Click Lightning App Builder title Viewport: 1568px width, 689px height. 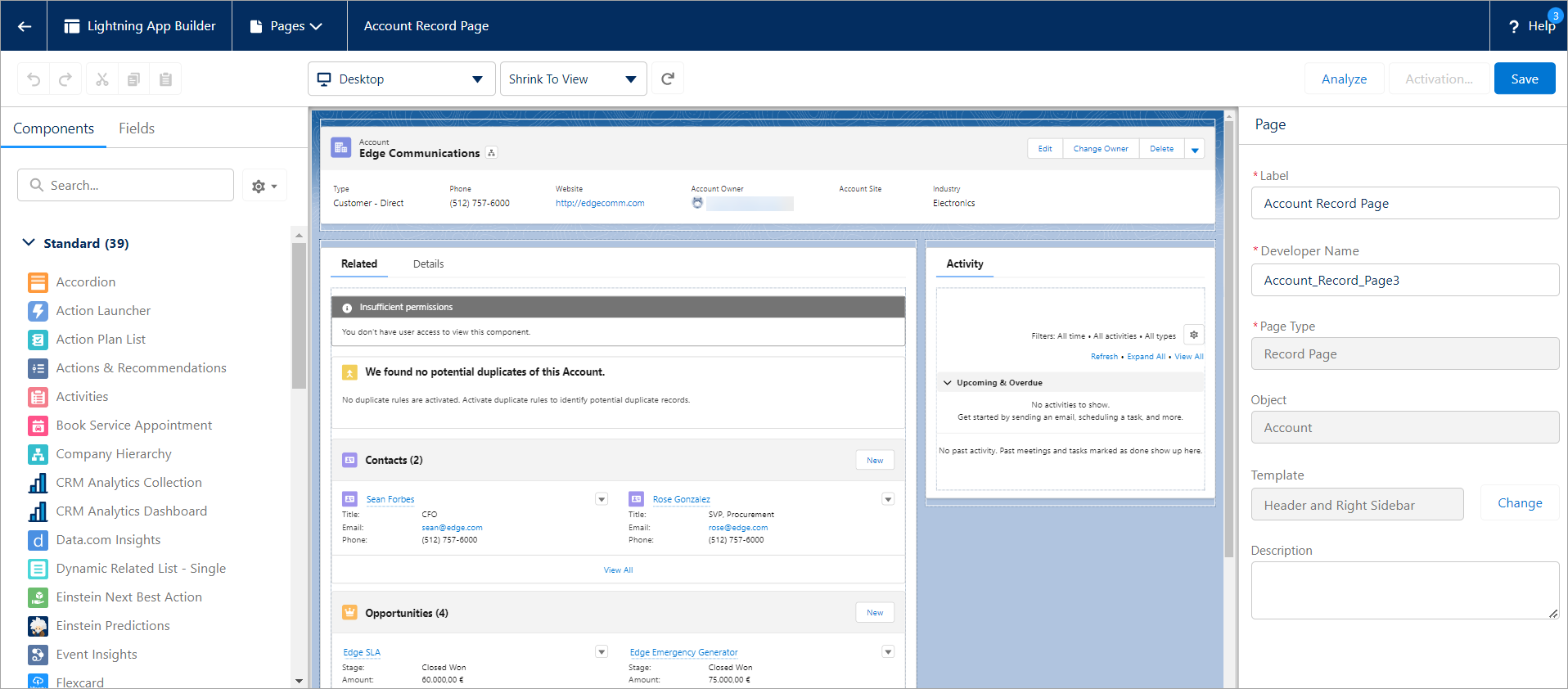pos(151,26)
